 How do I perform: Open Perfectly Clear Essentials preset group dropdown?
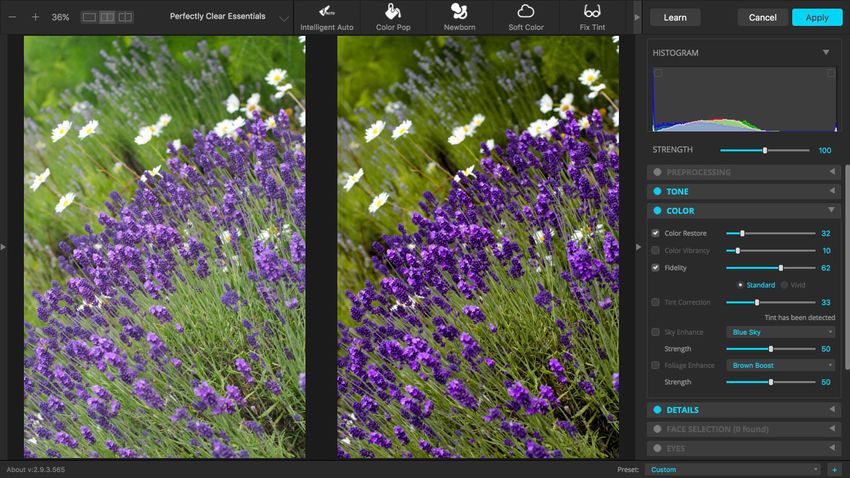pos(284,18)
